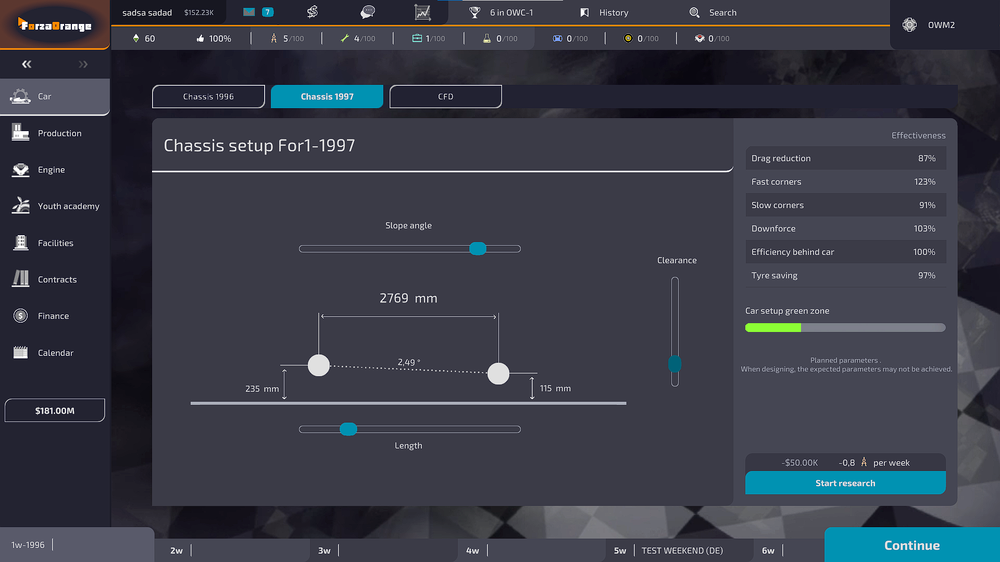
Task: Open the Car section in sidebar
Action: tap(55, 96)
